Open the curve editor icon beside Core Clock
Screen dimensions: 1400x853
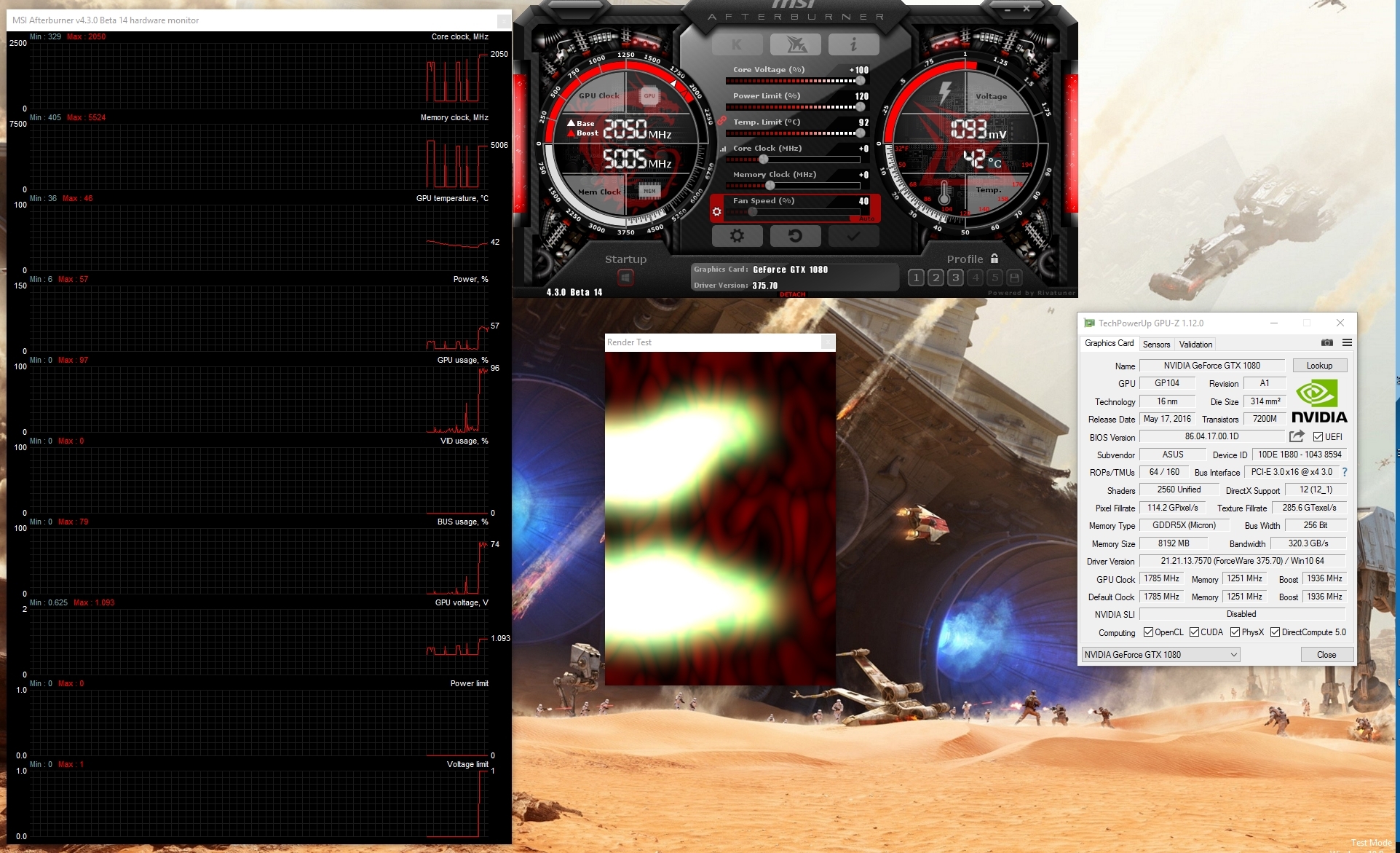(x=723, y=149)
